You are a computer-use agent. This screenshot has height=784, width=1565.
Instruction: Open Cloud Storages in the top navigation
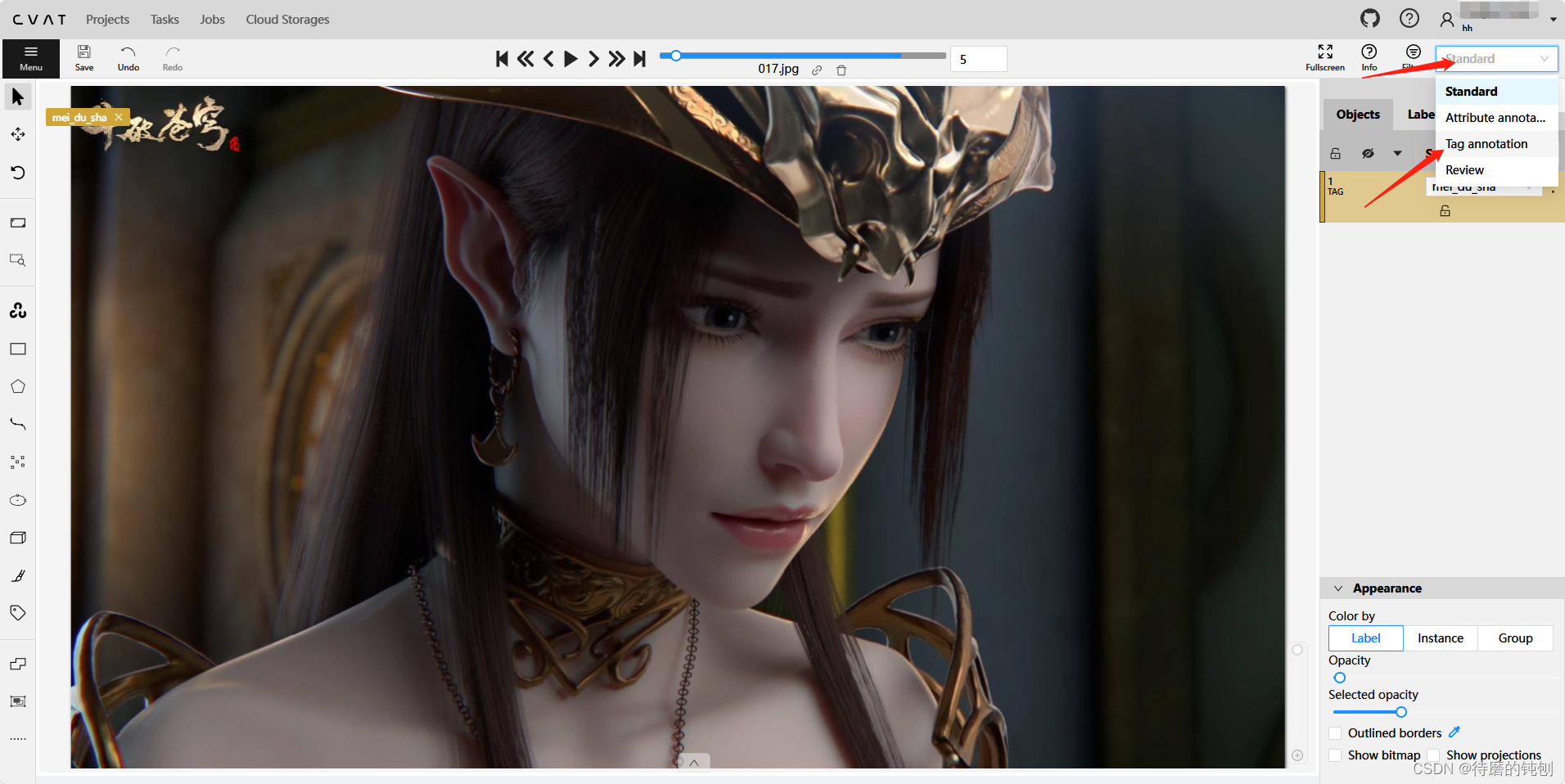tap(287, 19)
